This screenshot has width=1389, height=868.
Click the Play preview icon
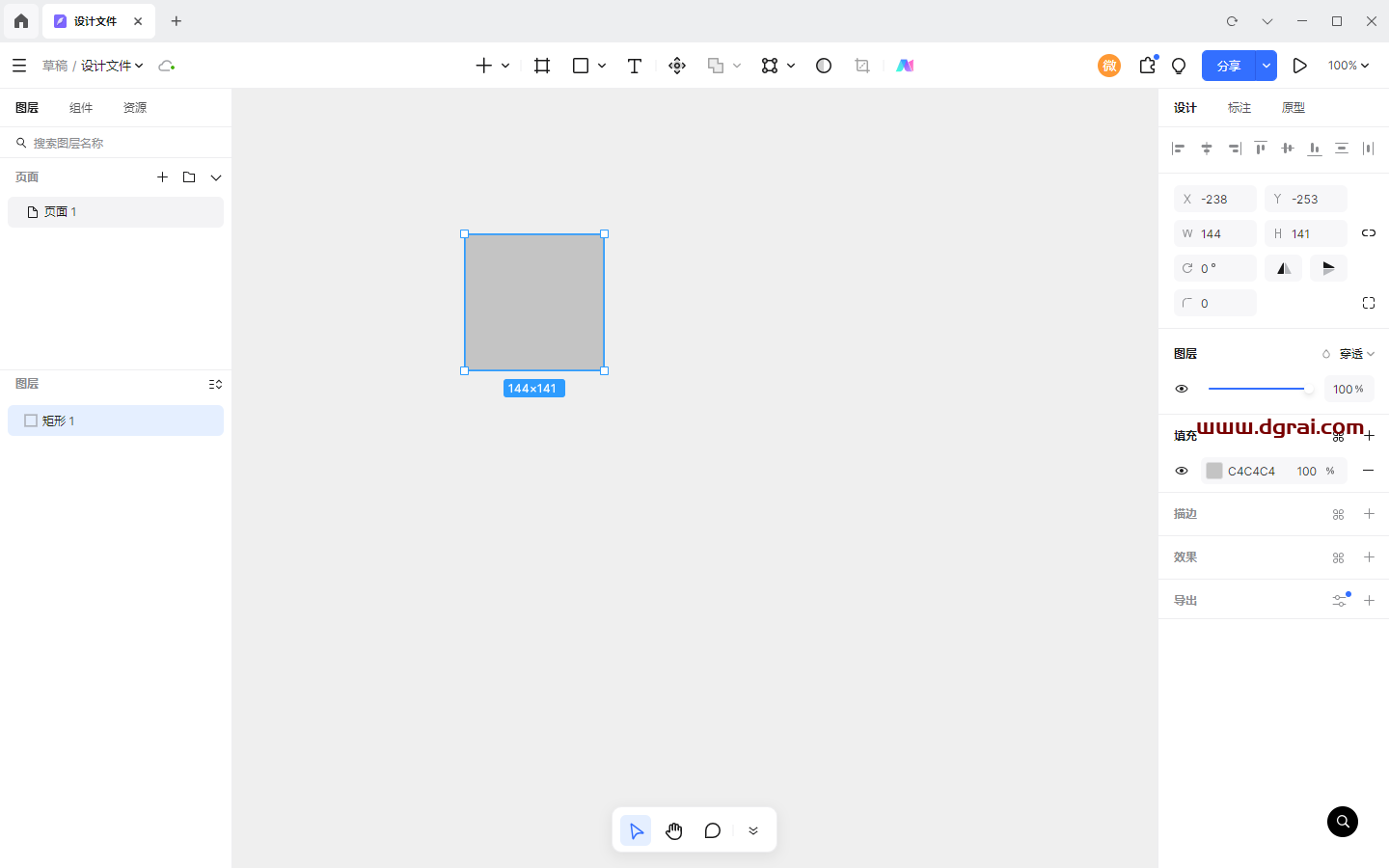1299,66
